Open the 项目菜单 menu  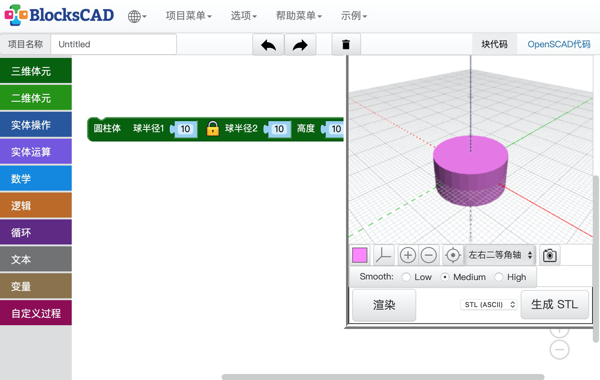pos(189,16)
